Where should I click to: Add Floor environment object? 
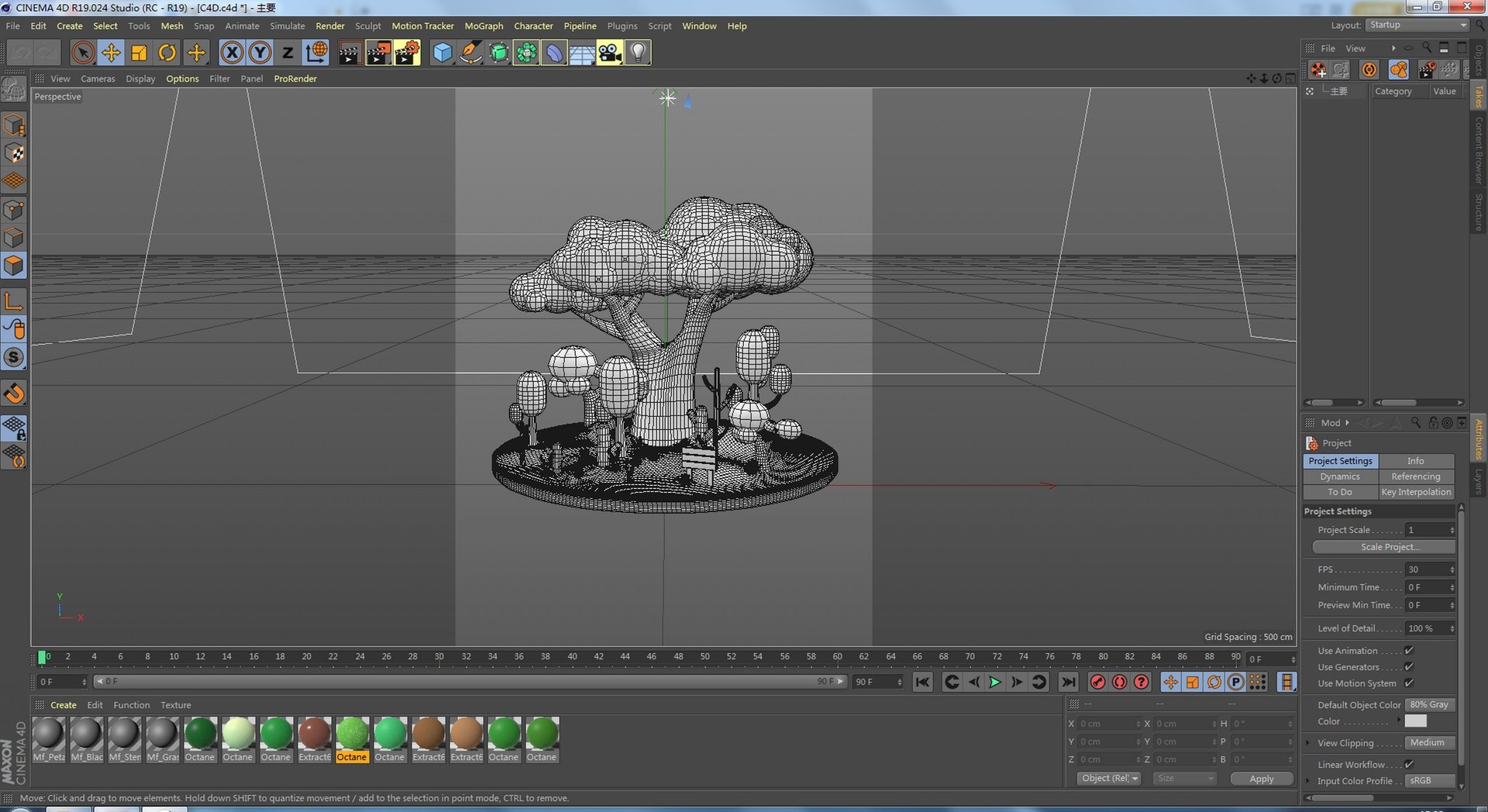coord(581,53)
